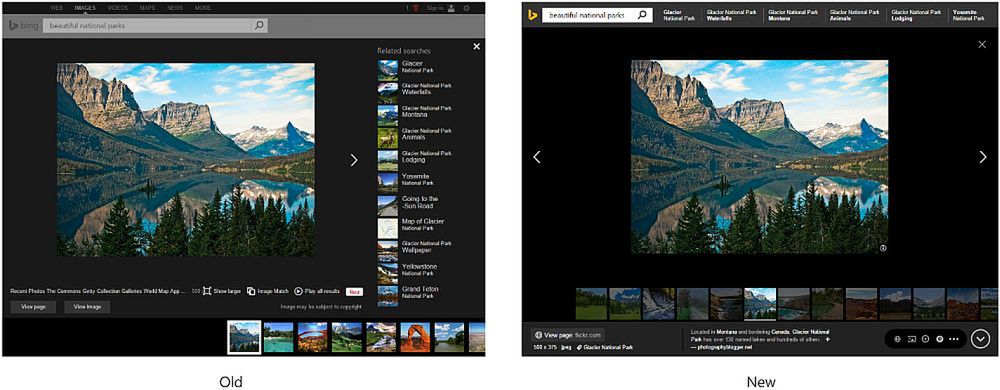Viewport: 1000px width, 390px height.
Task: Click the Sign in link in old Bing
Action: [435, 8]
